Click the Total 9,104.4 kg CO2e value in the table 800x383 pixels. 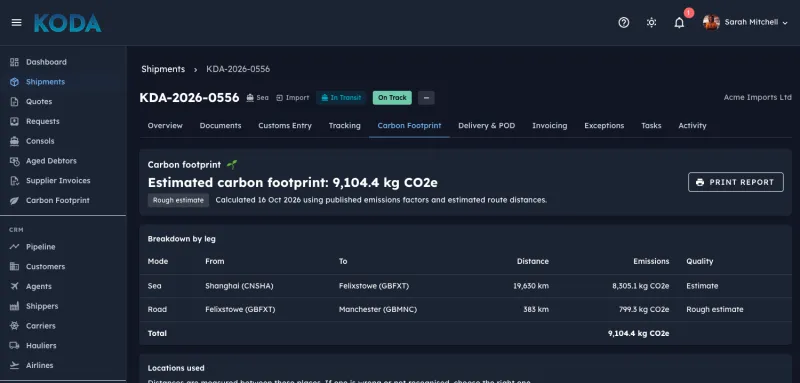point(638,334)
